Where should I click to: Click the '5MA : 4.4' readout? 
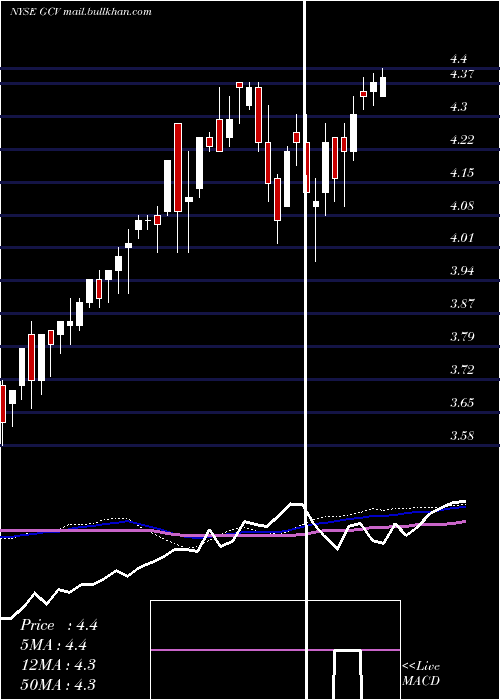(x=53, y=645)
